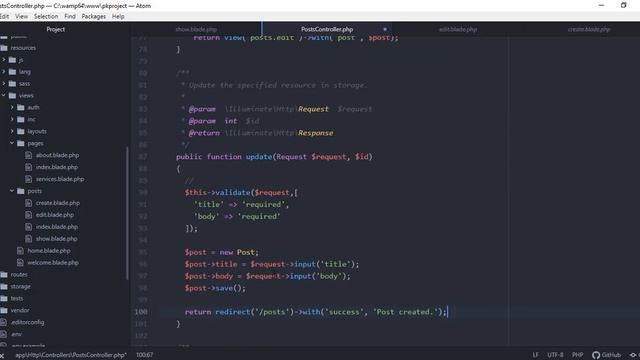Click the .env file icon

pyautogui.click(x=4, y=334)
